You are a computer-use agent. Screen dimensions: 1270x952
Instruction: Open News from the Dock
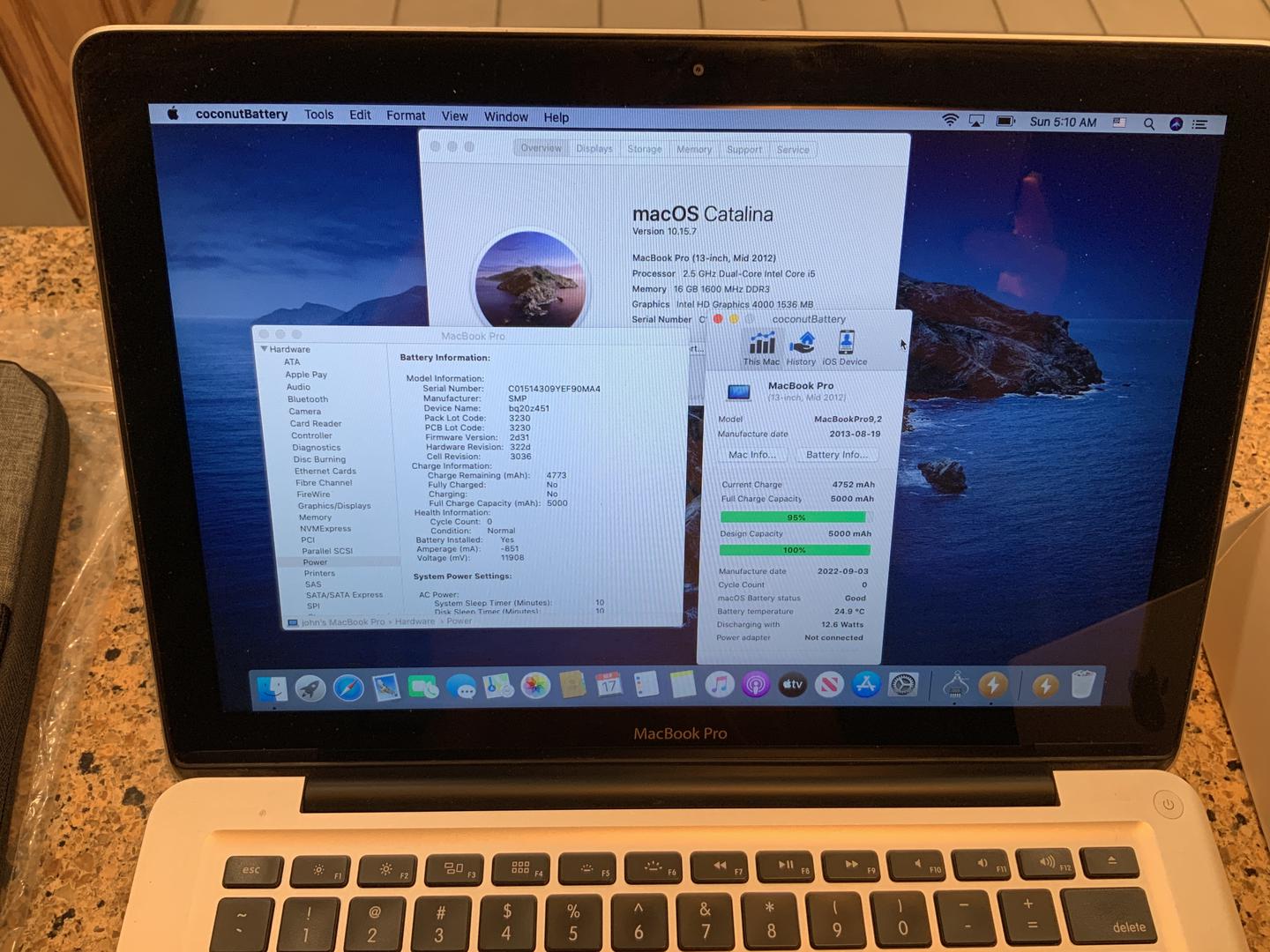tap(829, 685)
